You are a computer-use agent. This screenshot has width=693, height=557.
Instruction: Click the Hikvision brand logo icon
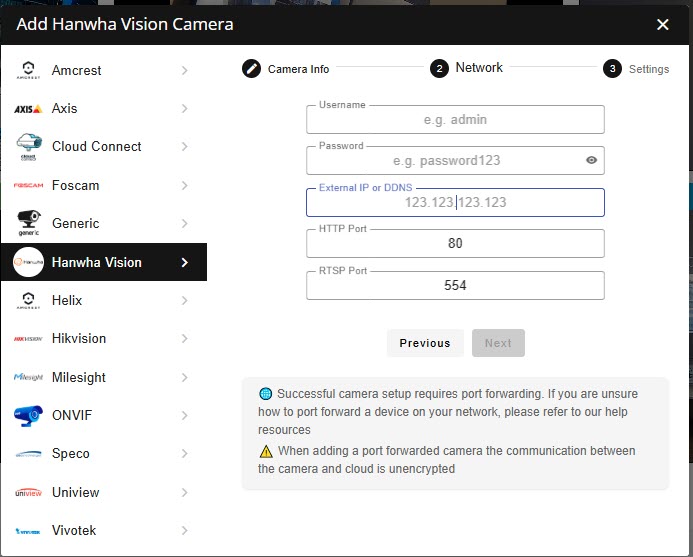[28, 339]
